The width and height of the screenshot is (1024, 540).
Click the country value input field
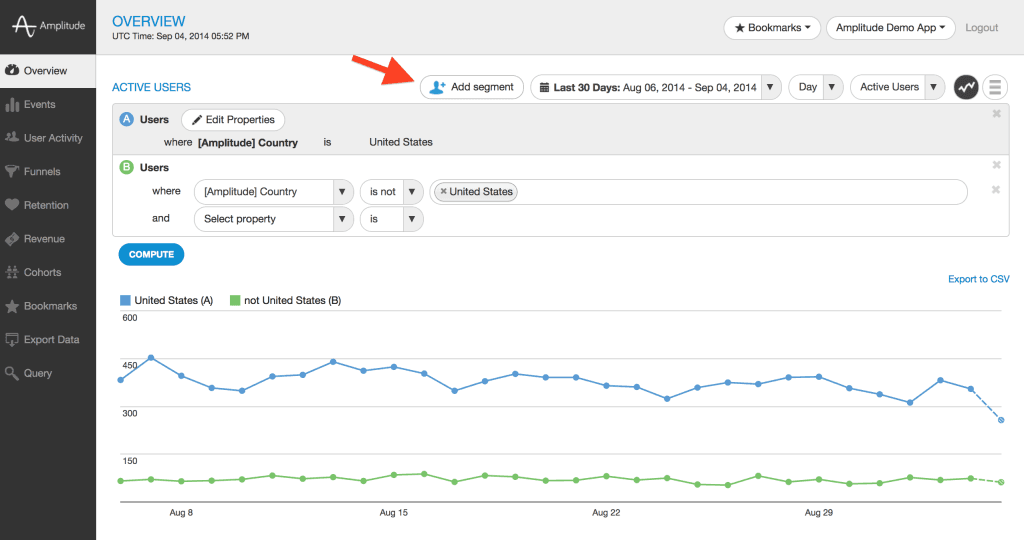tap(740, 192)
